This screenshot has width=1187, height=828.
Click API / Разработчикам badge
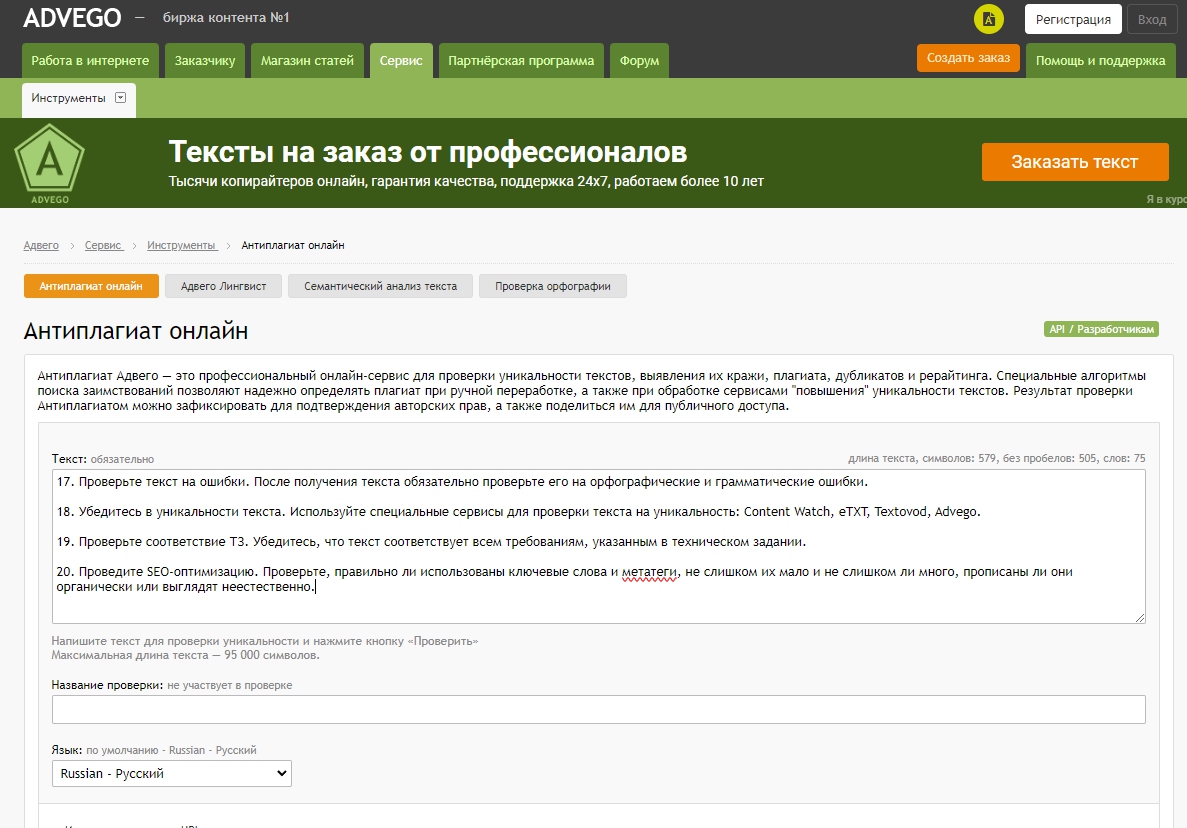click(1101, 329)
